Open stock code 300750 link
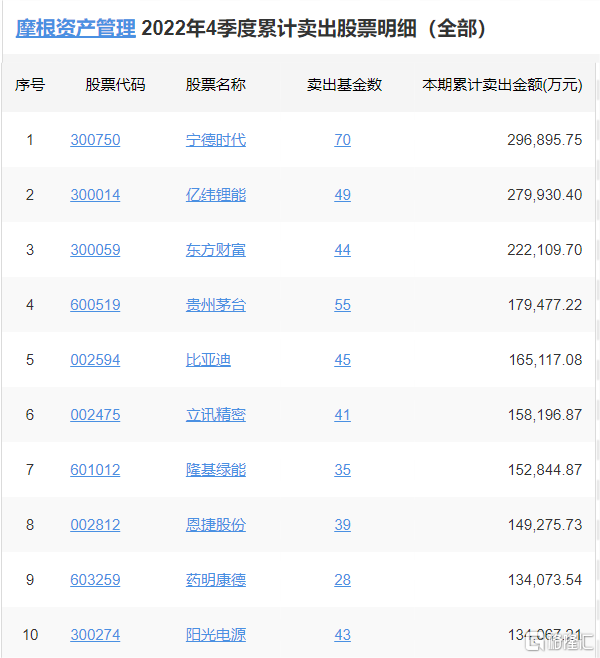The width and height of the screenshot is (600, 658). coord(95,140)
